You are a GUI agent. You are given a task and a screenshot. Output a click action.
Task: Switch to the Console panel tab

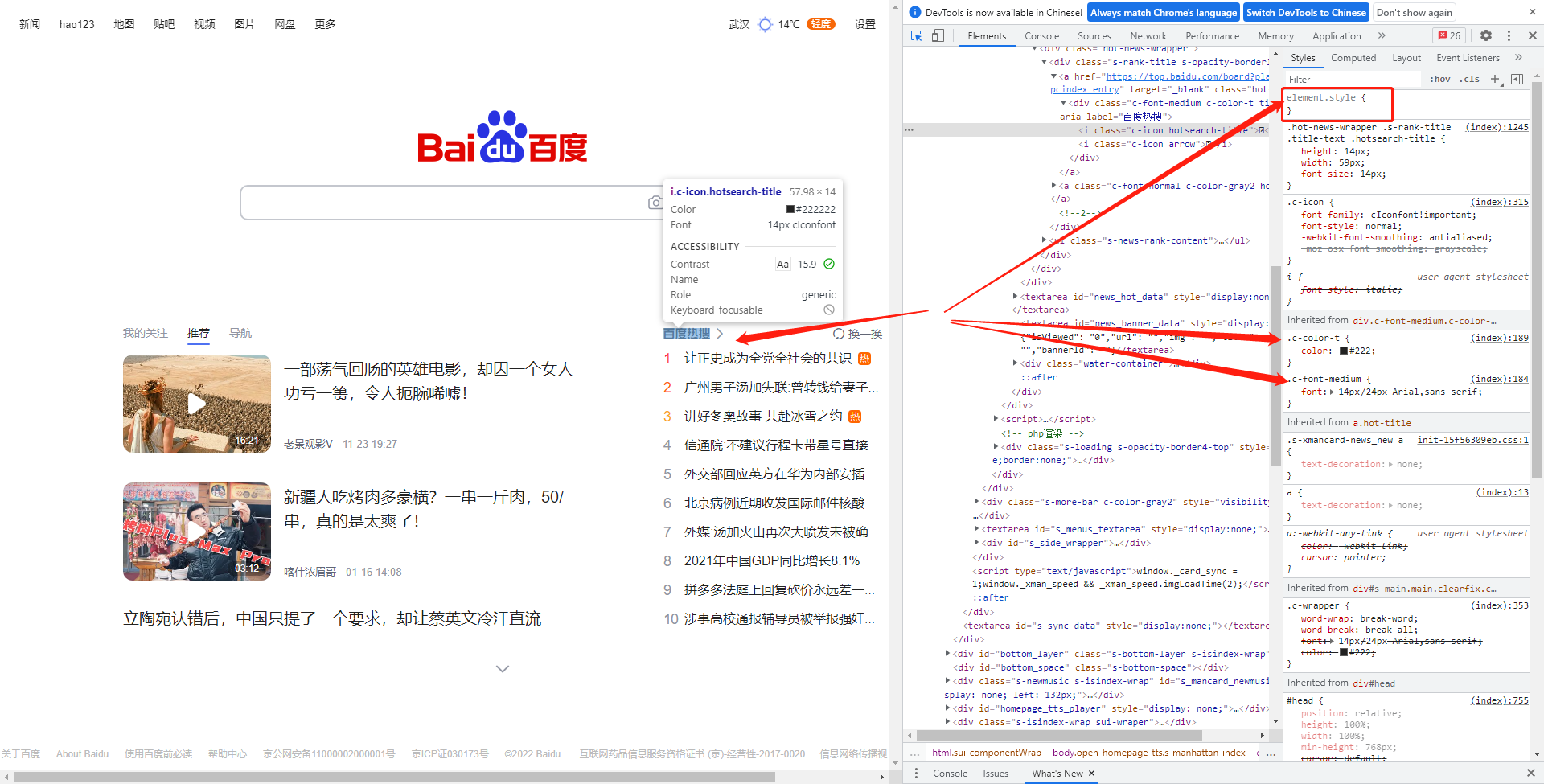point(1041,36)
